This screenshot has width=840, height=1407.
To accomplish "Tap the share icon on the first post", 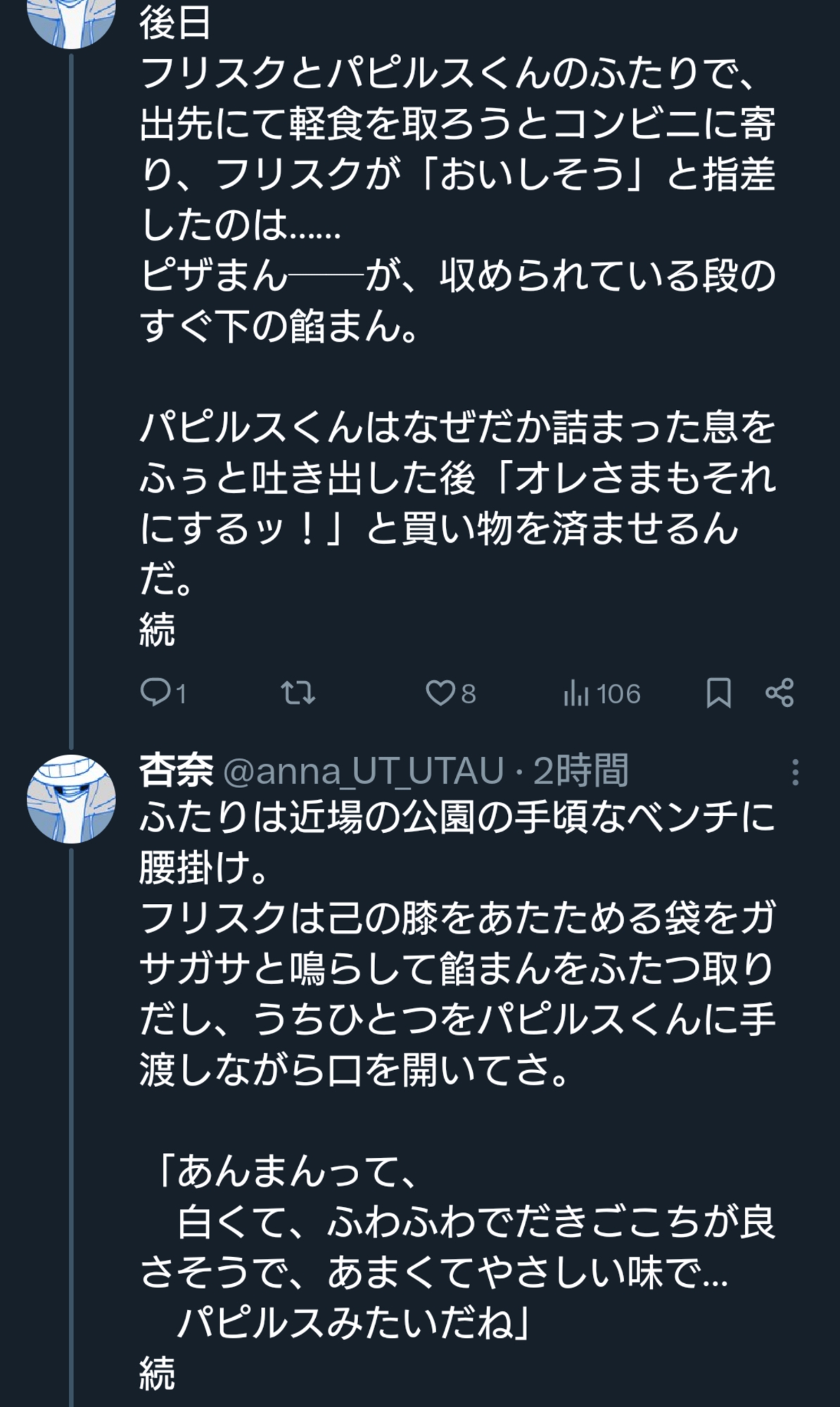I will [x=779, y=693].
